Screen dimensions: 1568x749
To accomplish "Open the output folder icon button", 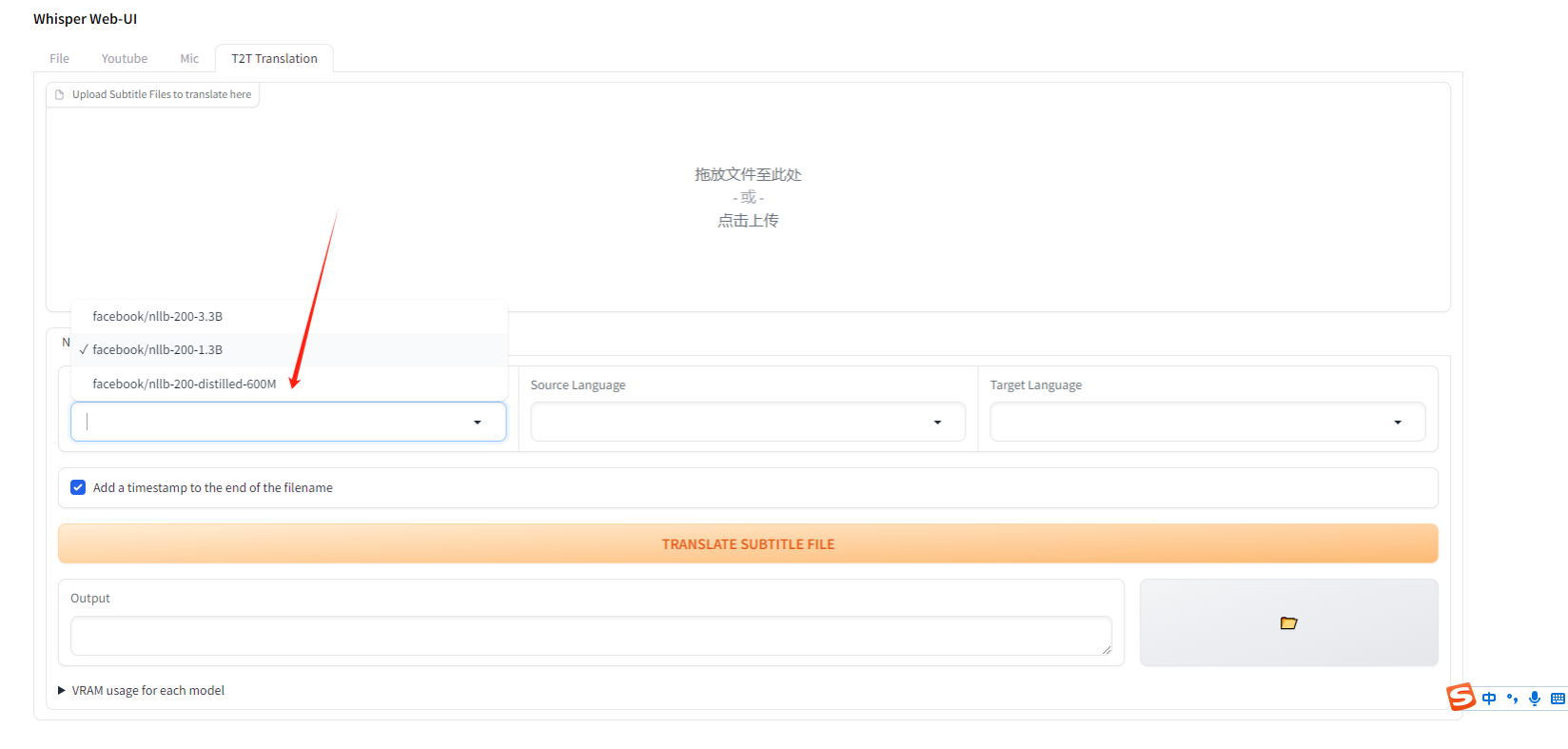I will tap(1288, 622).
